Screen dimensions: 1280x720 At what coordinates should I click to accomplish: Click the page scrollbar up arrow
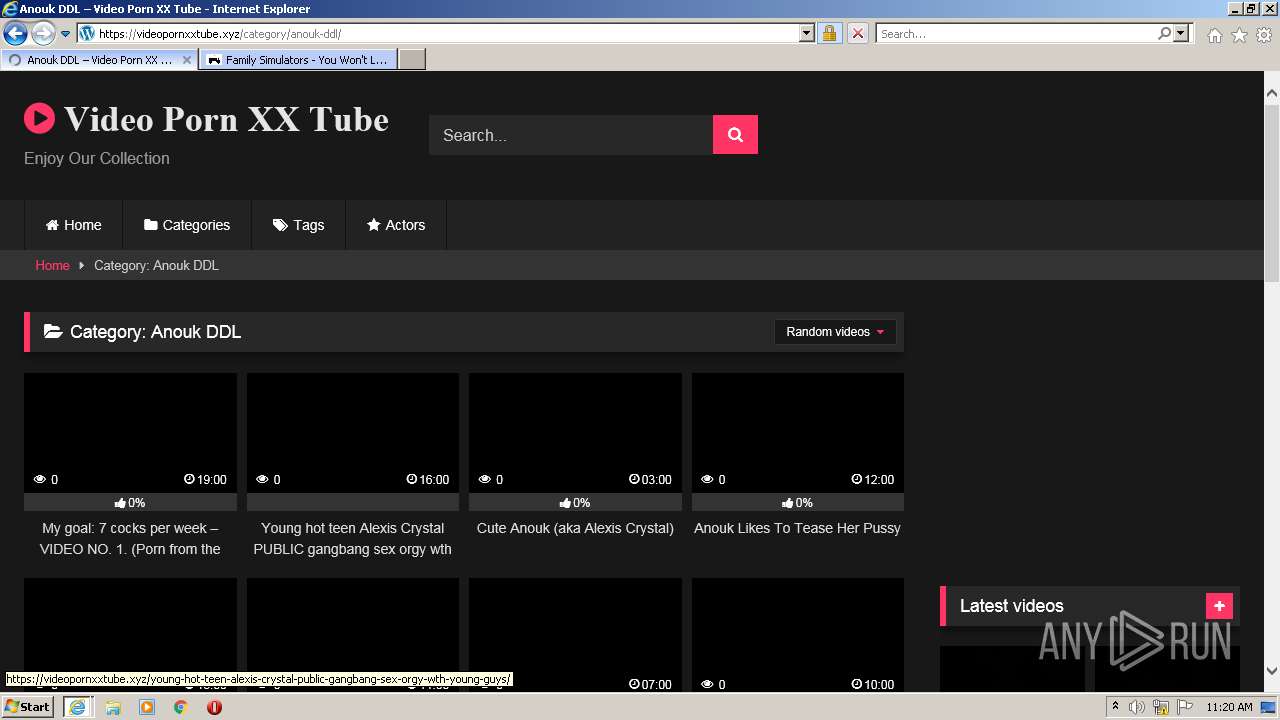[x=1272, y=93]
